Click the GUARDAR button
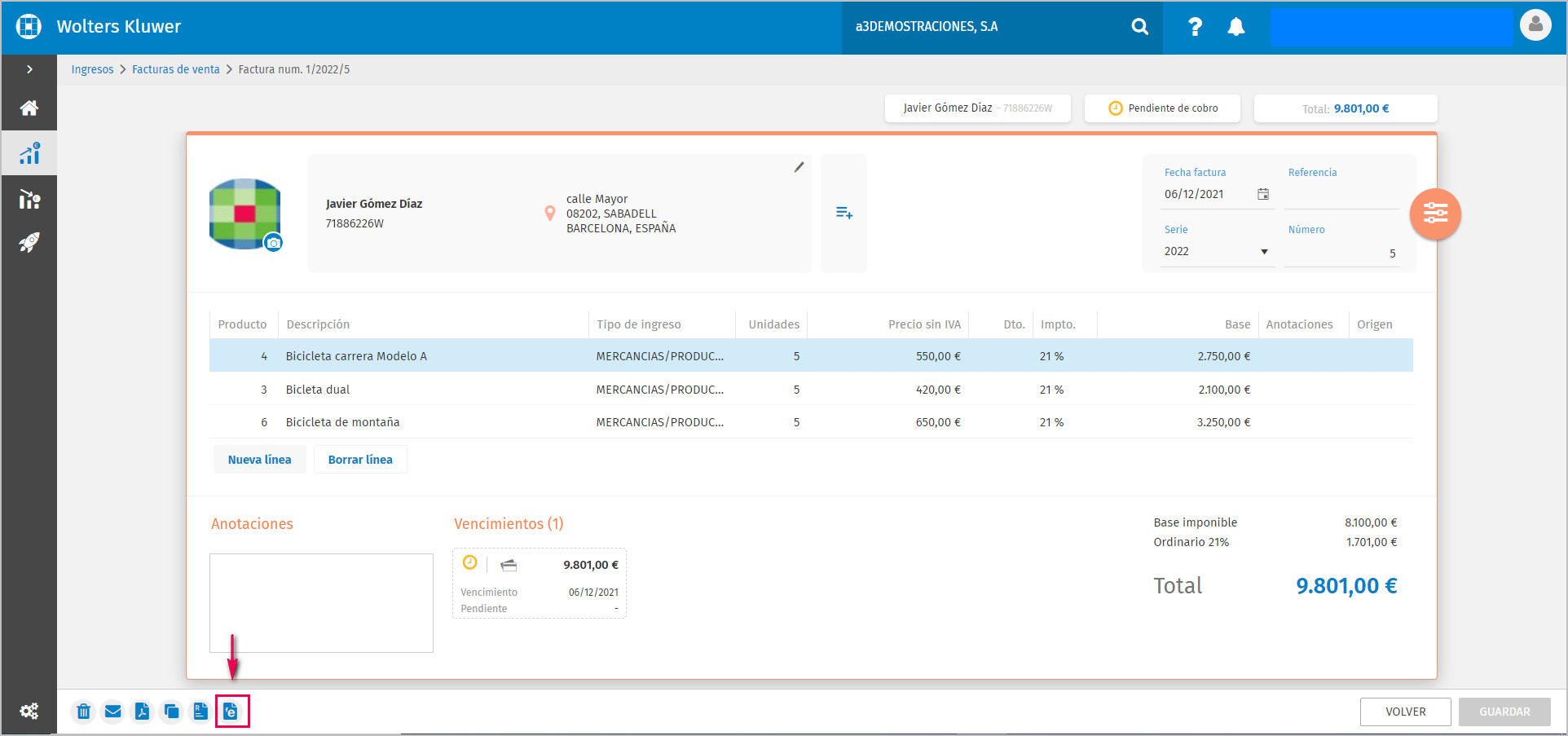 [x=1504, y=712]
